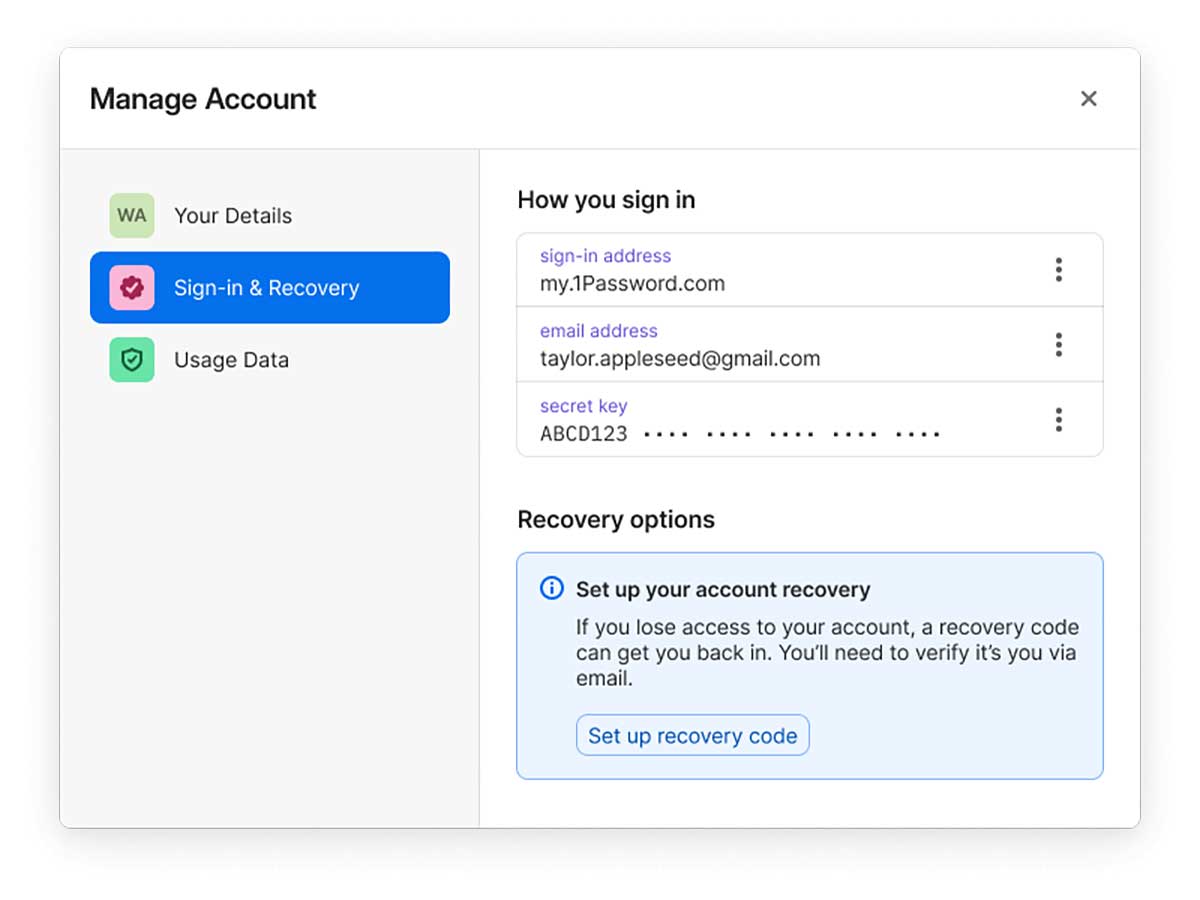Click the purple "sign-in address" field label
The image size is (1200, 900).
605,256
